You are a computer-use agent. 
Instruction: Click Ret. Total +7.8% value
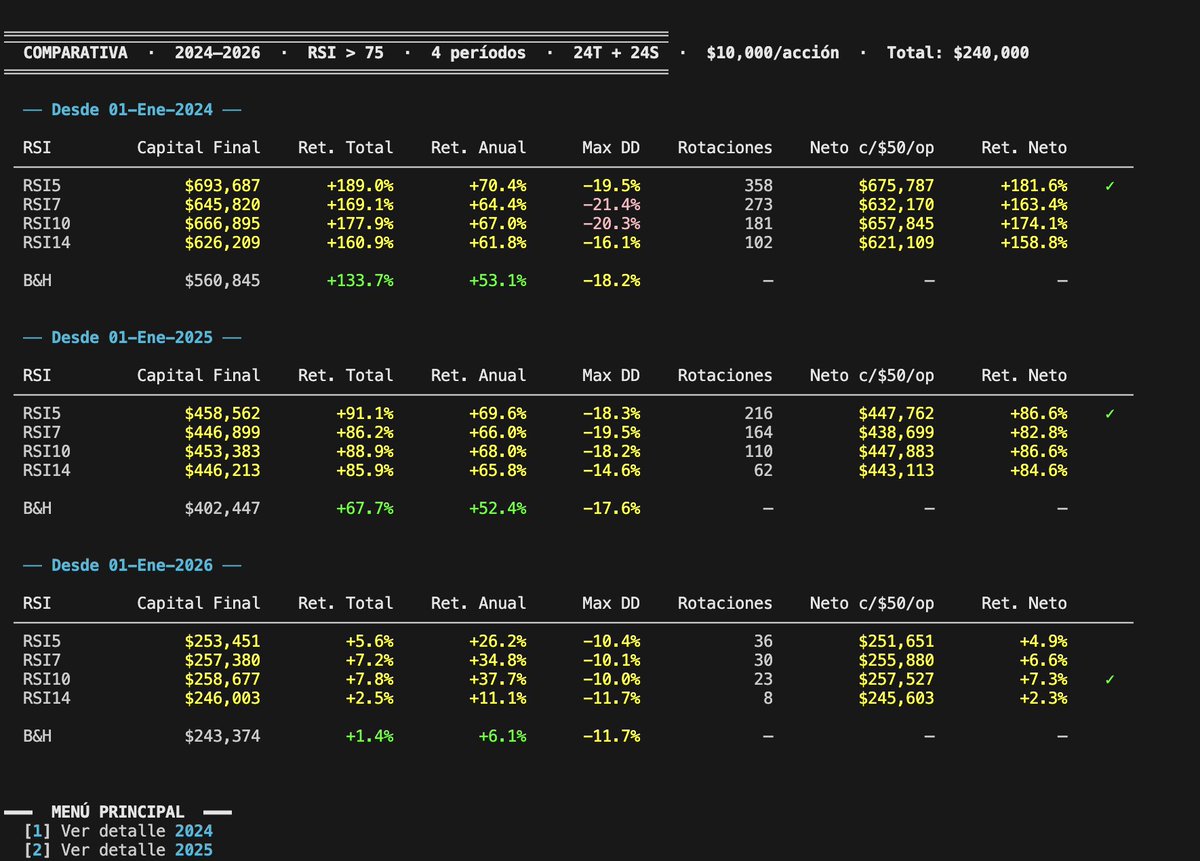pyautogui.click(x=370, y=679)
